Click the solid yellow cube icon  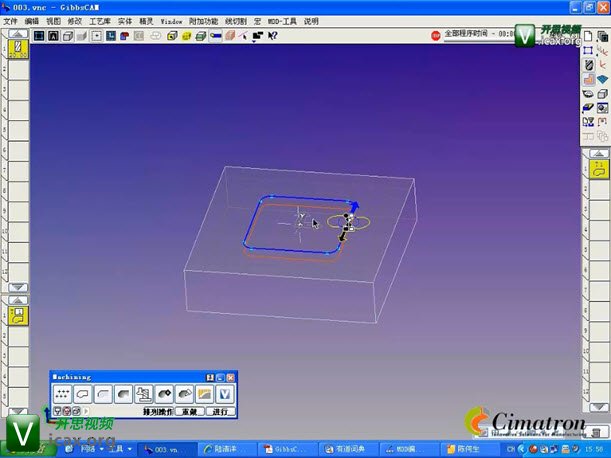pyautogui.click(x=186, y=36)
